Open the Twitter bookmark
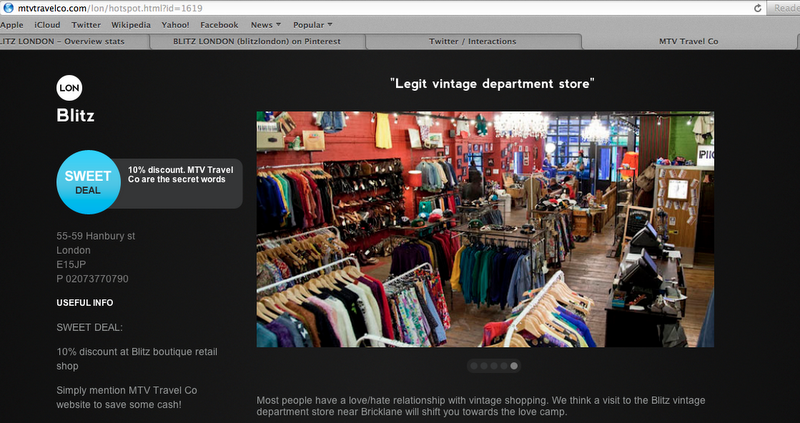This screenshot has height=423, width=800. [x=86, y=24]
